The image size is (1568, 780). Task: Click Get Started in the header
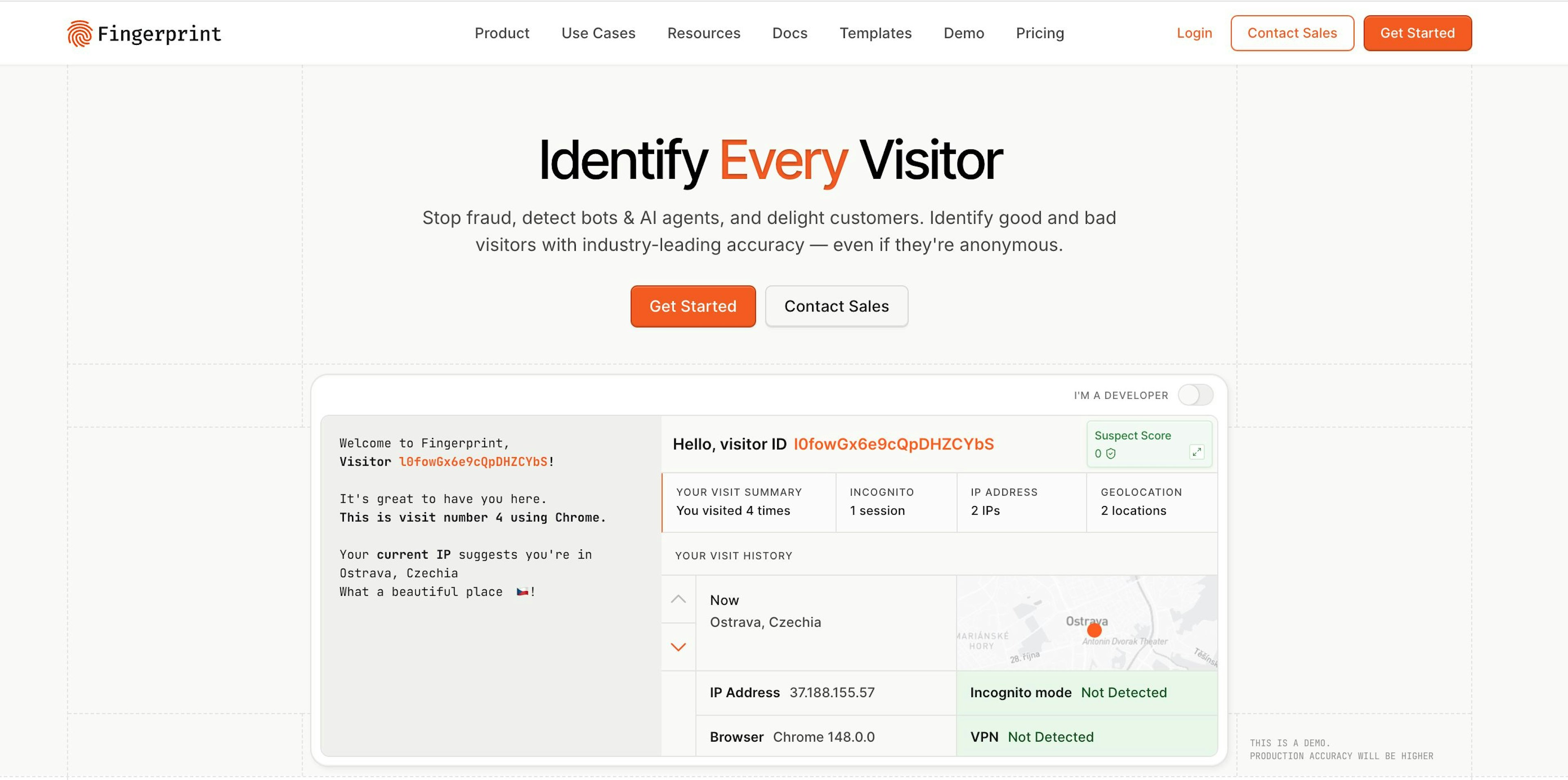pos(1418,33)
